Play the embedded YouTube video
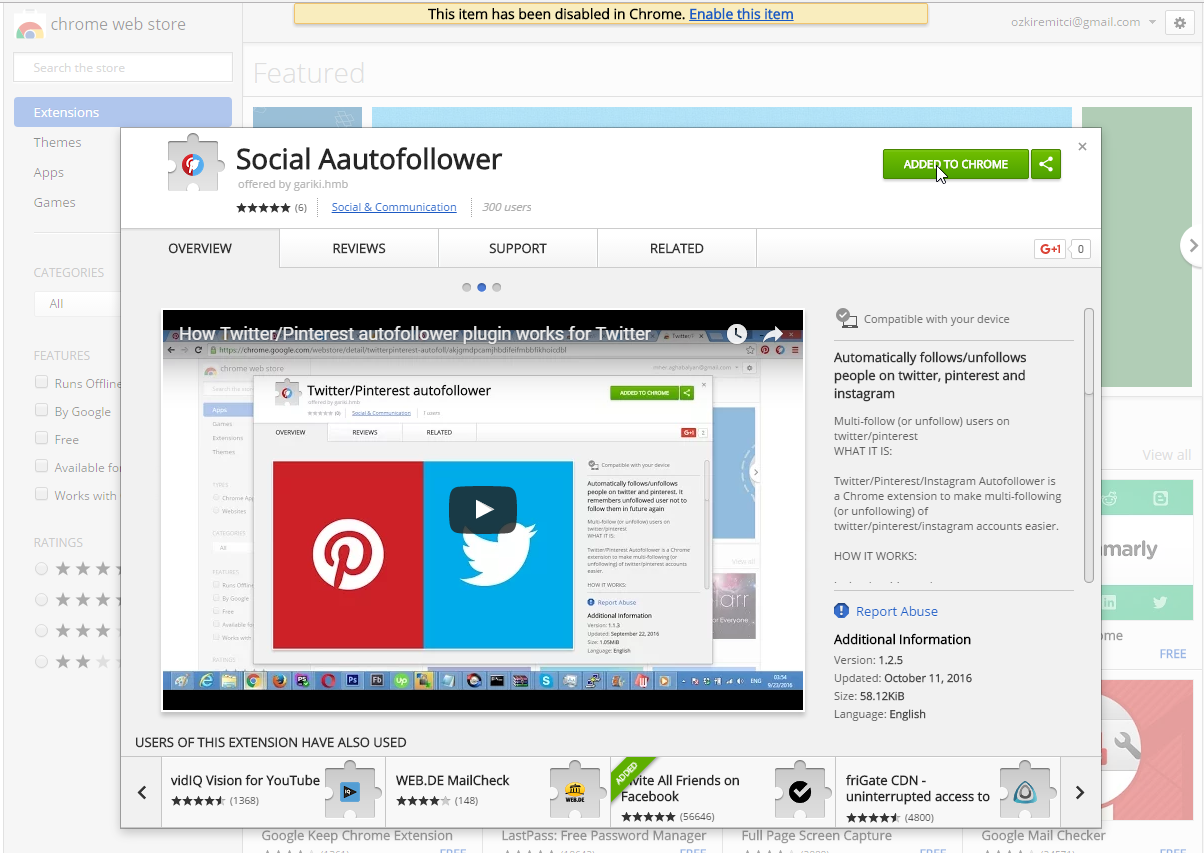This screenshot has width=1204, height=853. click(483, 509)
